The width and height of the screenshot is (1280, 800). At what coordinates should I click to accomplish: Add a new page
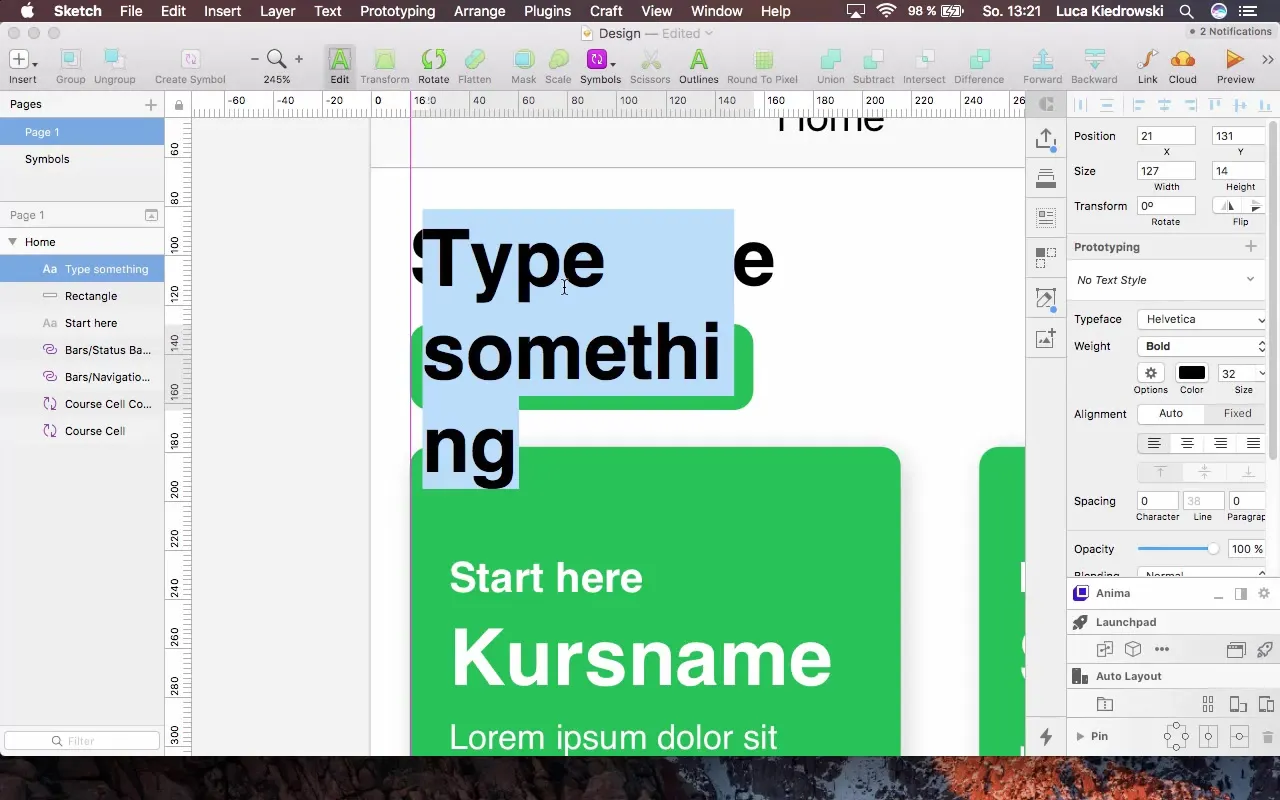tap(151, 104)
